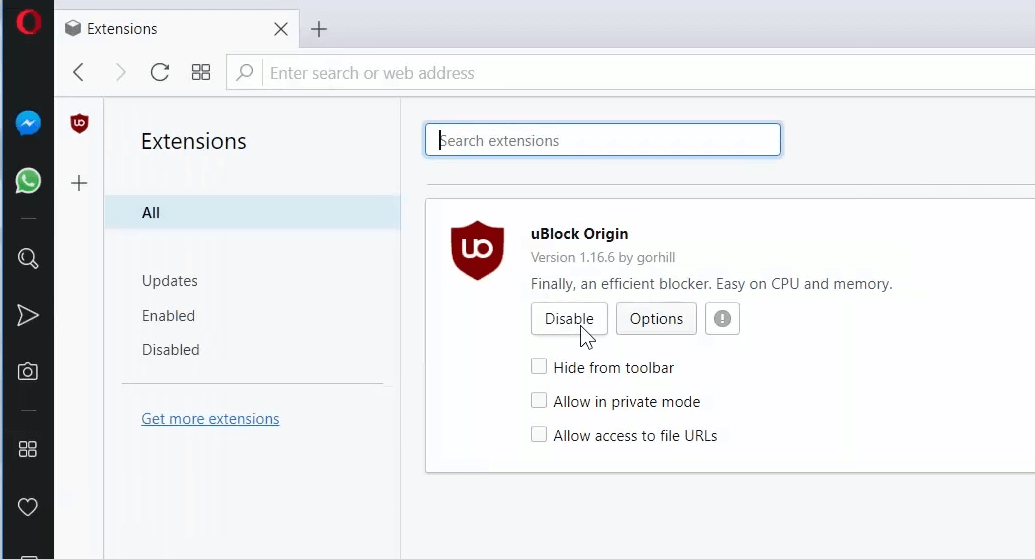
Task: Click uBlock Origin shield sidebar icon
Action: point(79,123)
